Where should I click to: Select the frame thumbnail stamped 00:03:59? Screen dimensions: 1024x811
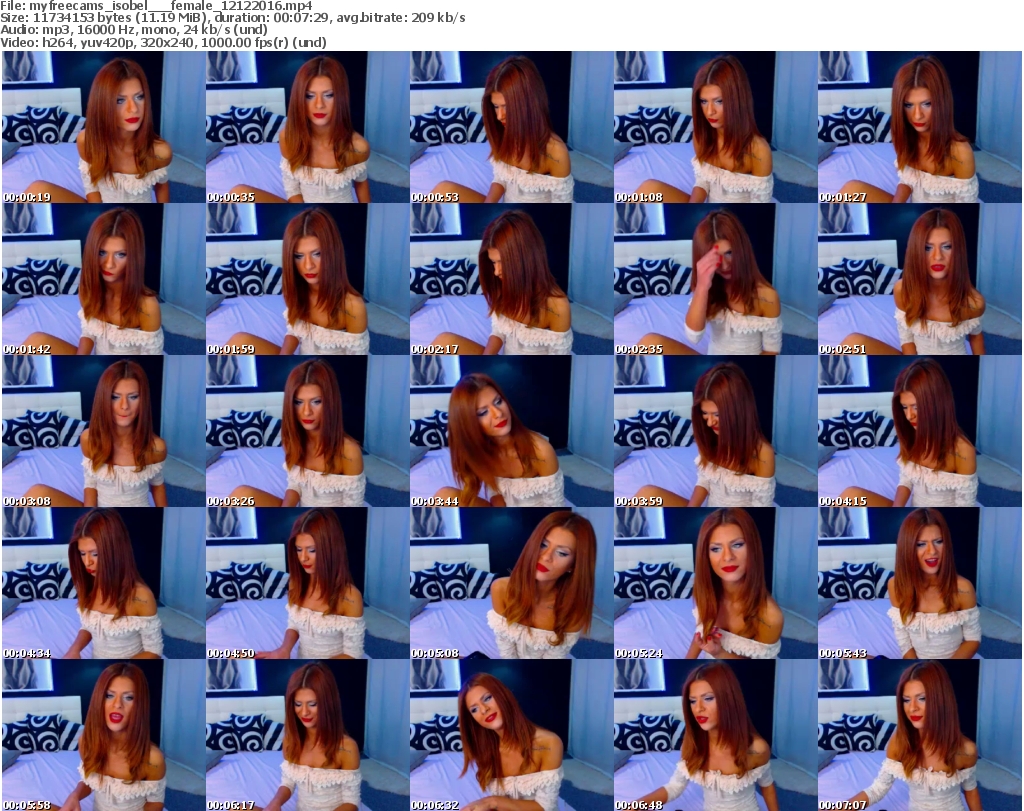point(715,431)
